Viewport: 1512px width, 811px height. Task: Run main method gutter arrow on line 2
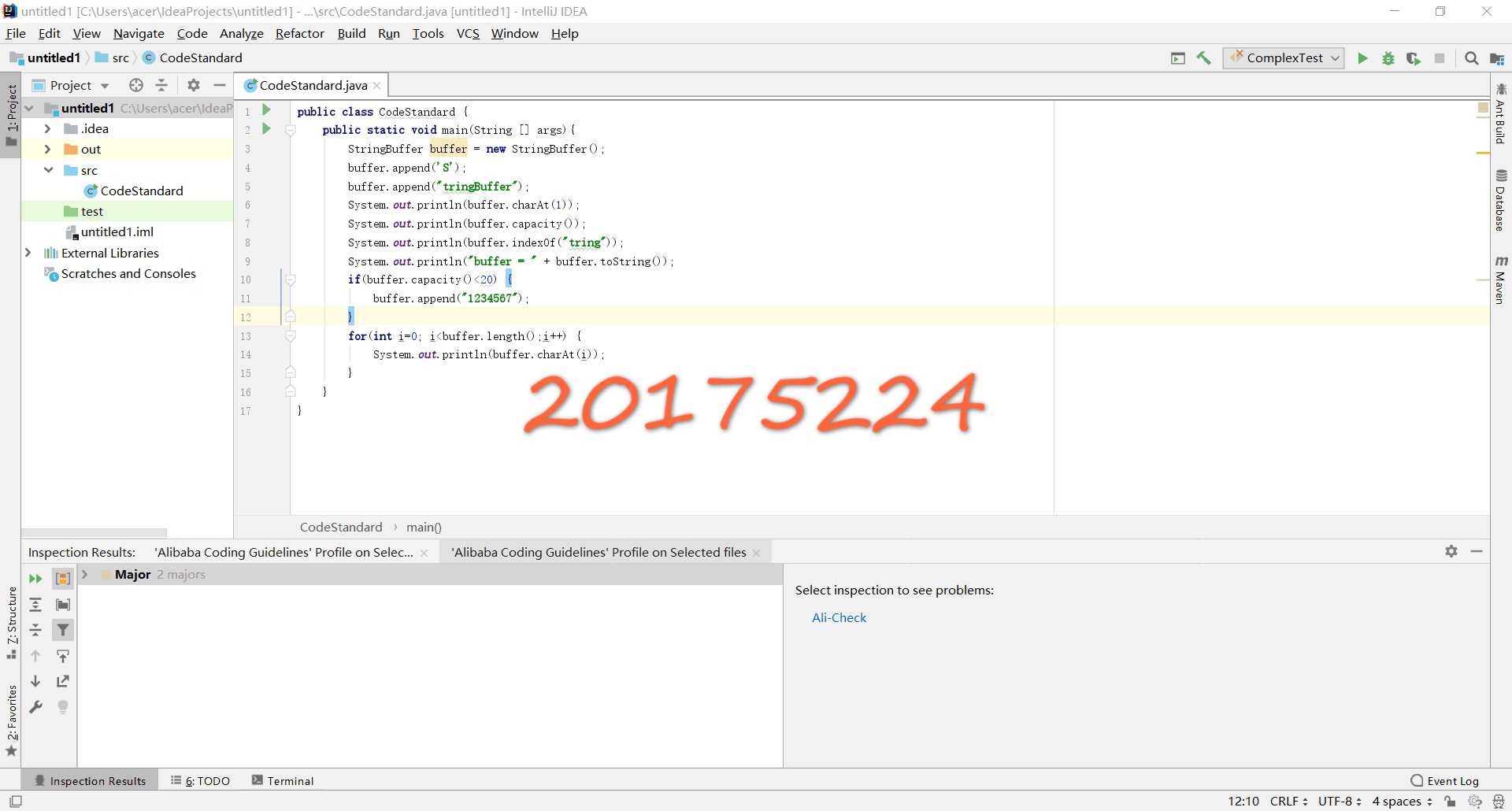[x=266, y=129]
